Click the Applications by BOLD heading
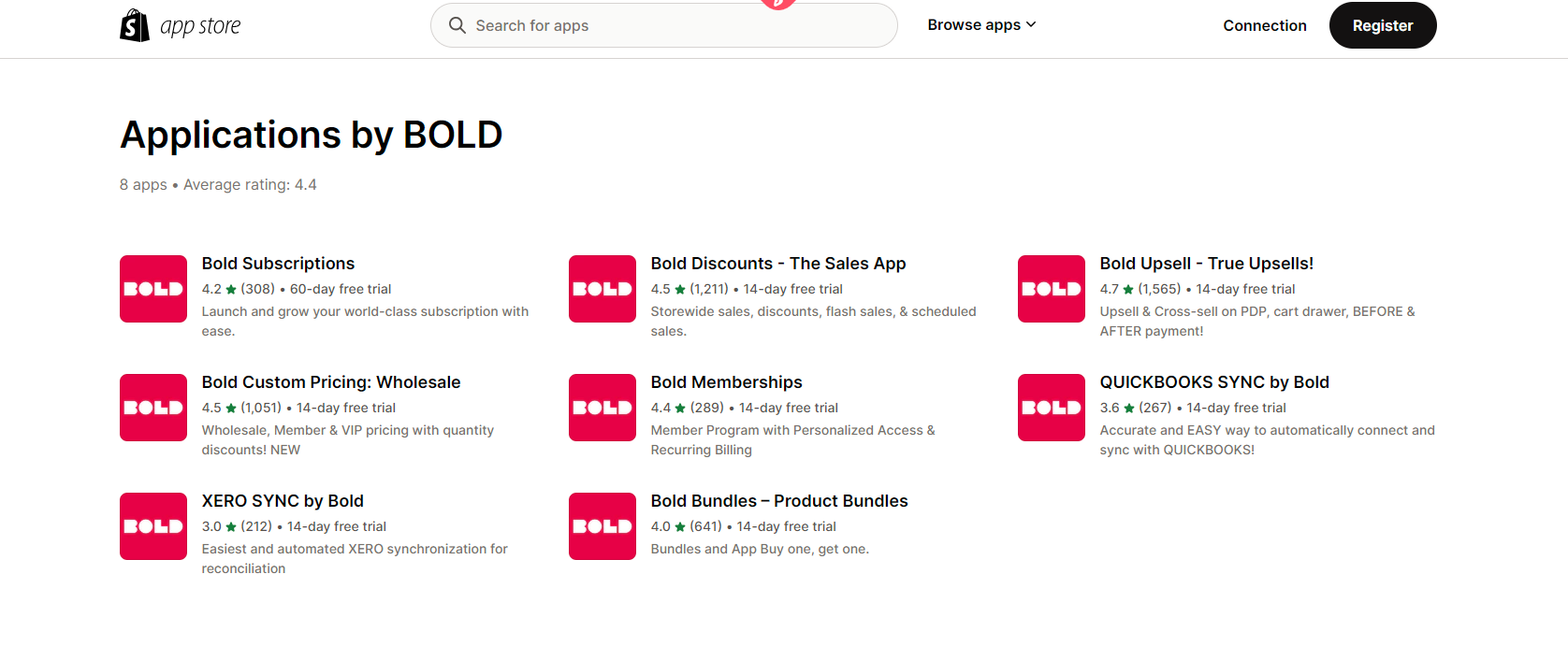 312,135
